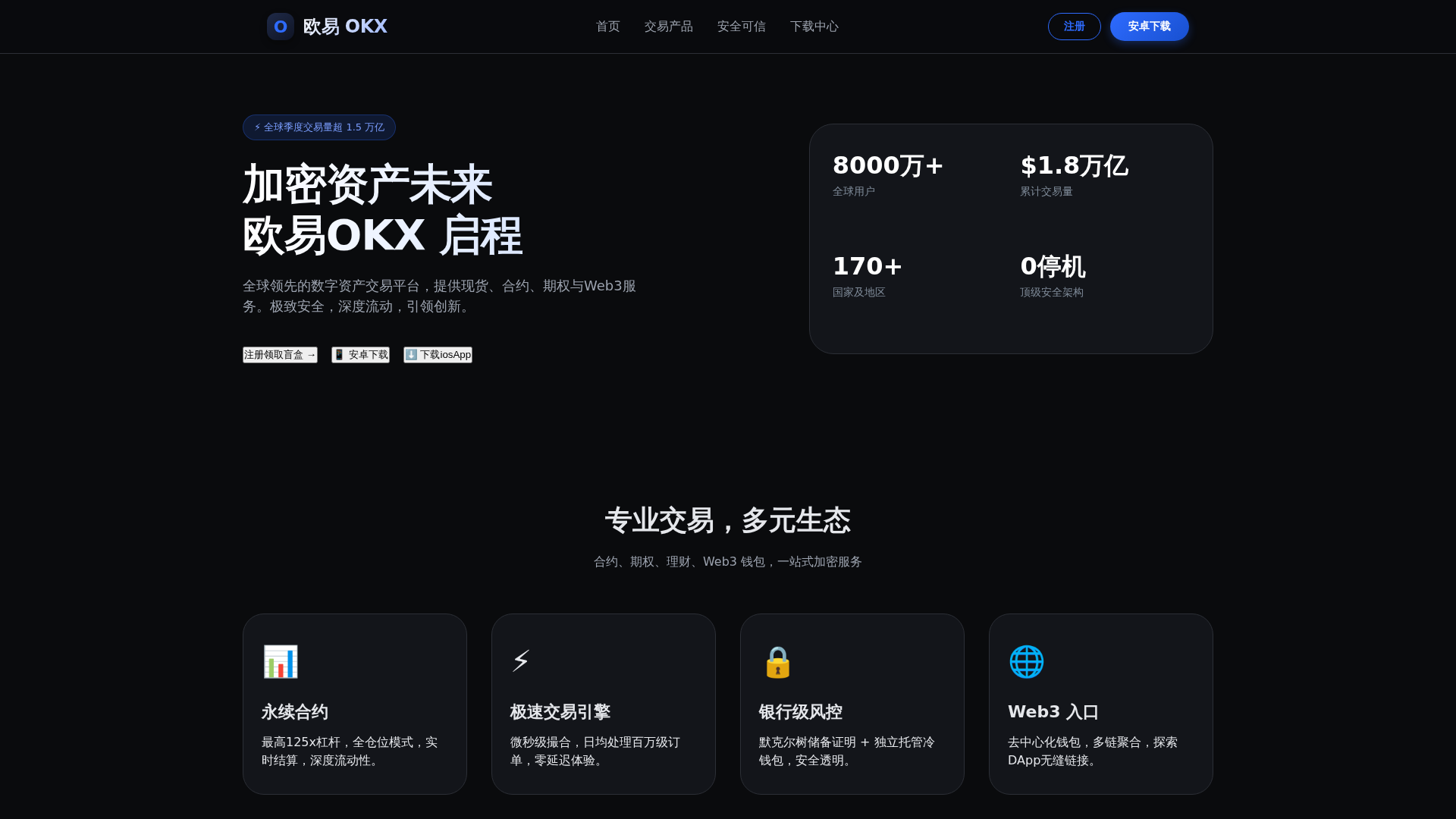Open the 交易产品 nav item
This screenshot has width=1456, height=819.
[669, 27]
